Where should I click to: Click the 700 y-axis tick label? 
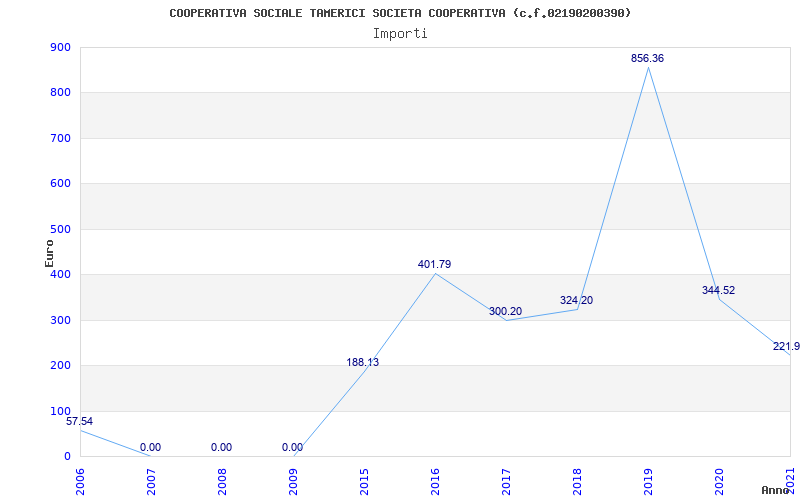[61, 138]
